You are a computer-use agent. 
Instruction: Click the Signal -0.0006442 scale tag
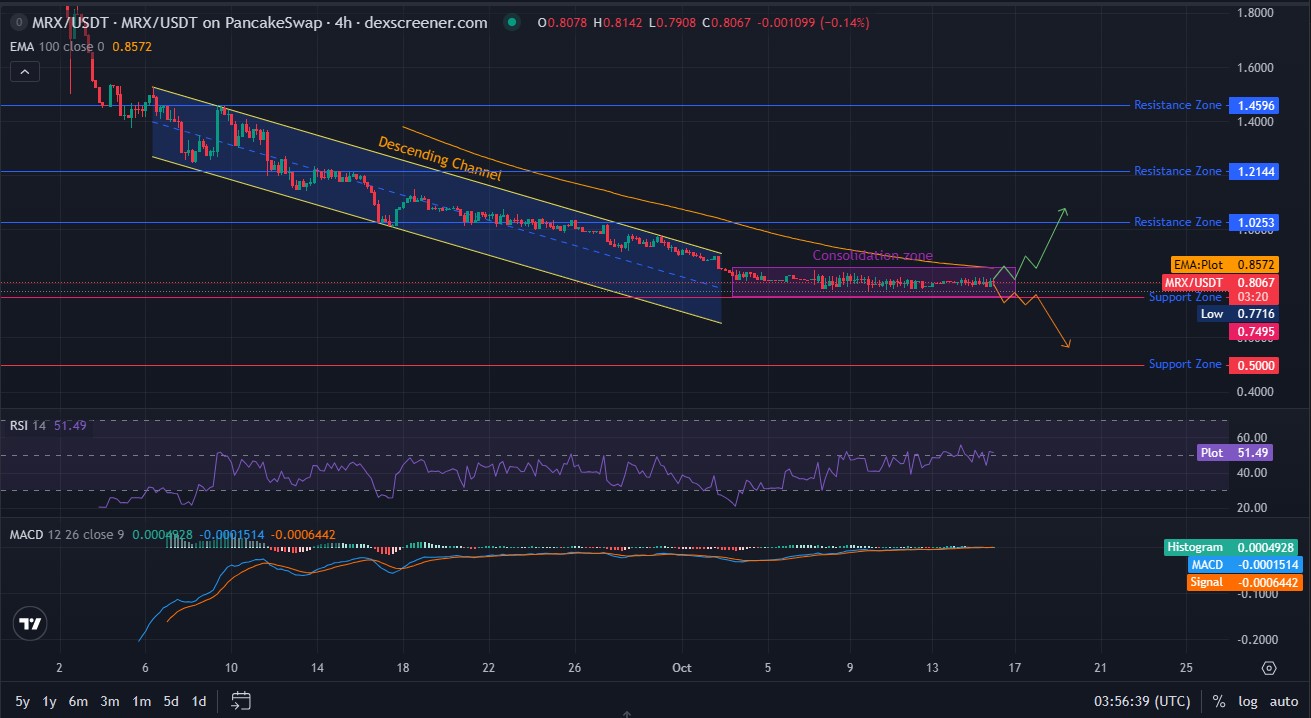pos(1245,582)
